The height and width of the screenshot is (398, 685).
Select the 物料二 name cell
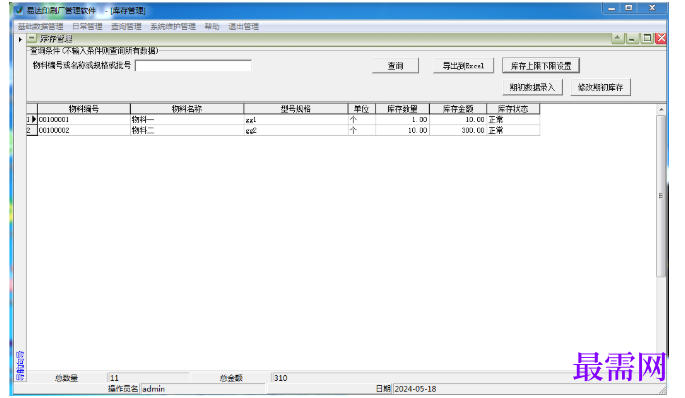click(x=187, y=130)
